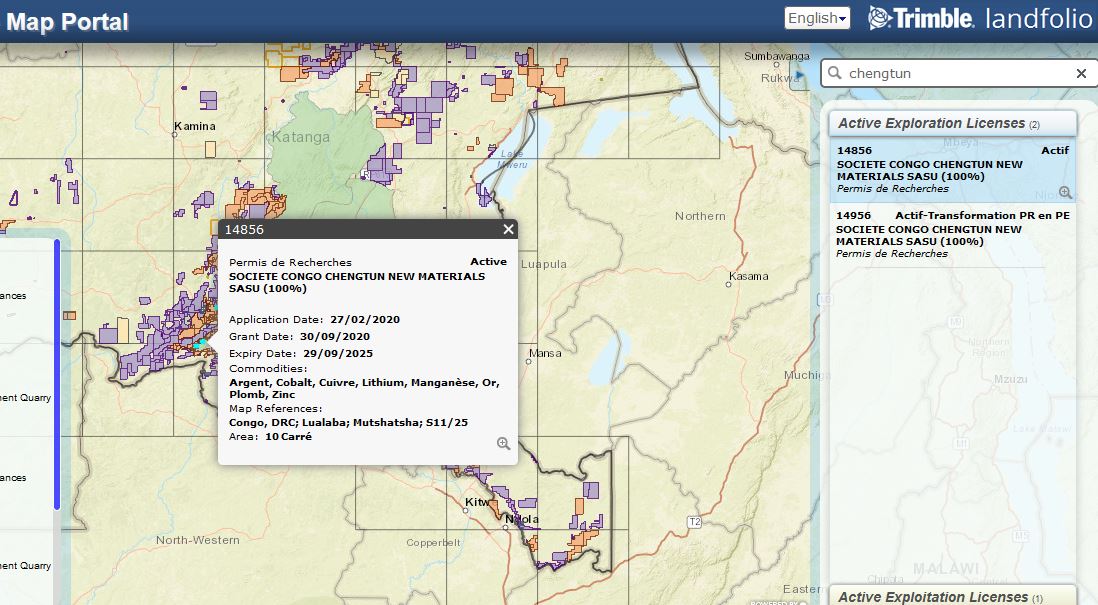Image resolution: width=1098 pixels, height=605 pixels.
Task: Click the left panel blue scrollbar
Action: [57, 375]
